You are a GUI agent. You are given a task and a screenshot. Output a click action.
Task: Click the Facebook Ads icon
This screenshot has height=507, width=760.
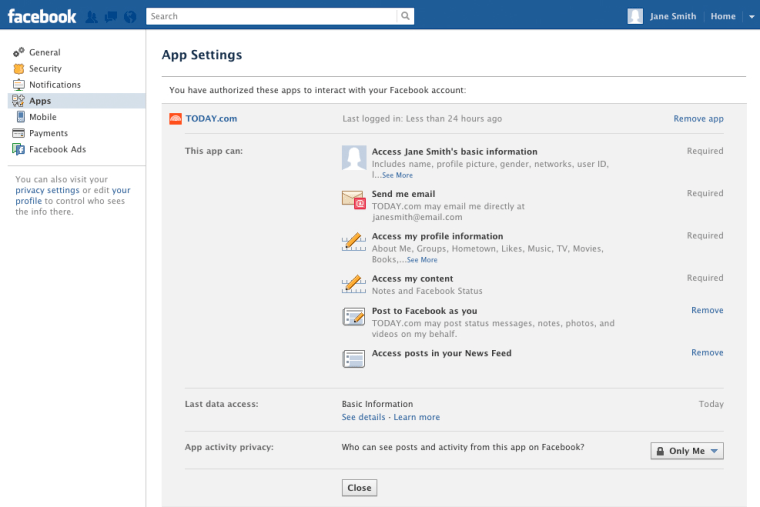(18, 149)
